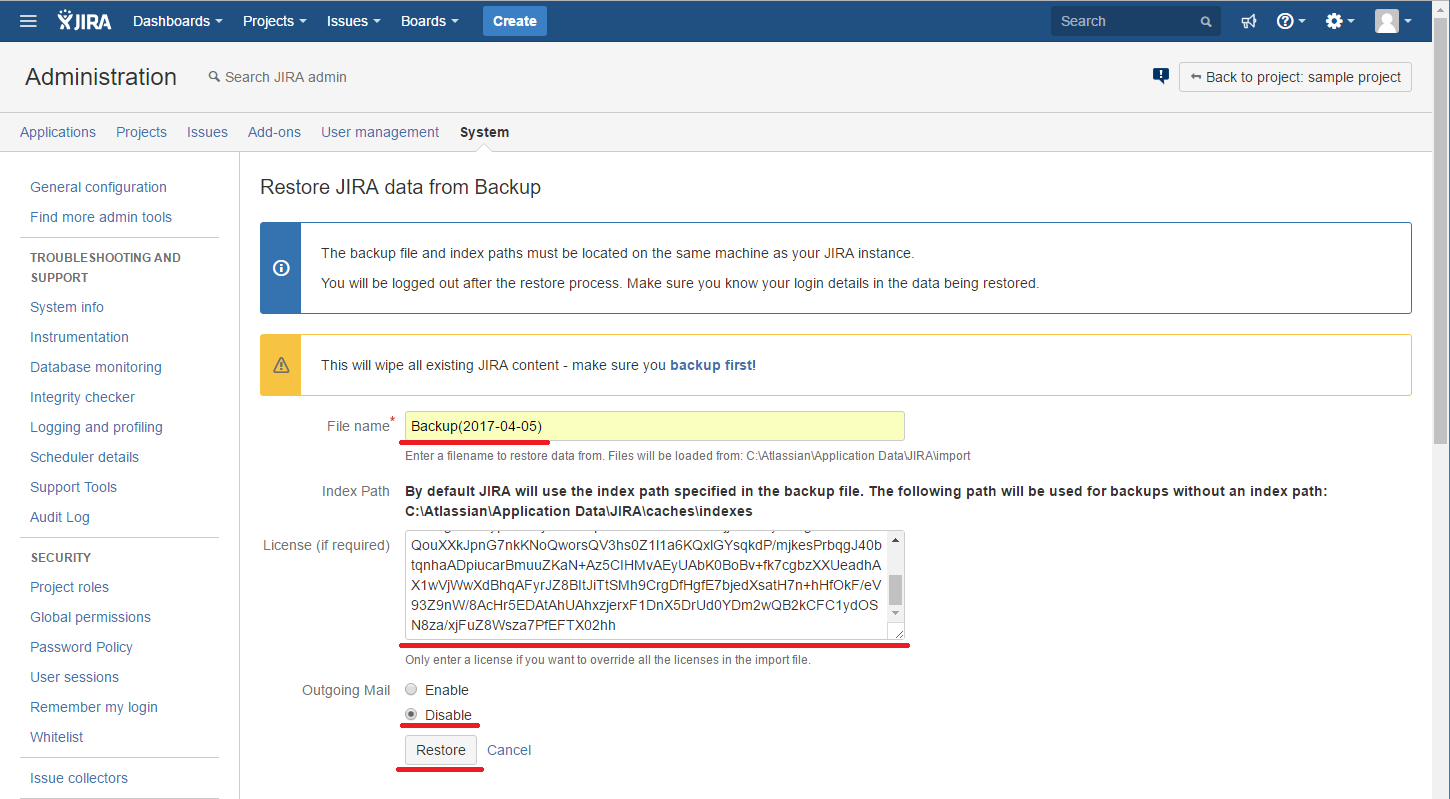This screenshot has width=1450, height=799.
Task: Click the JIRA logo
Action: (84, 21)
